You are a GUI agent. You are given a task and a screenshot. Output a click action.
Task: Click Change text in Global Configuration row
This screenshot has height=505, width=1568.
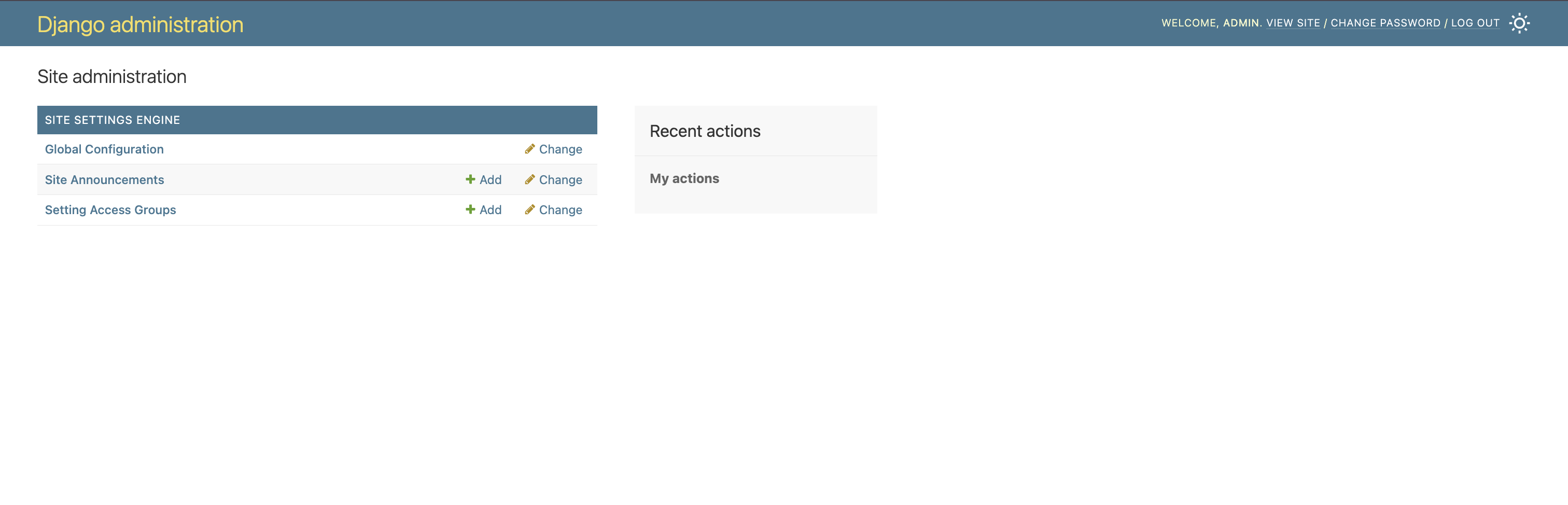pos(560,149)
